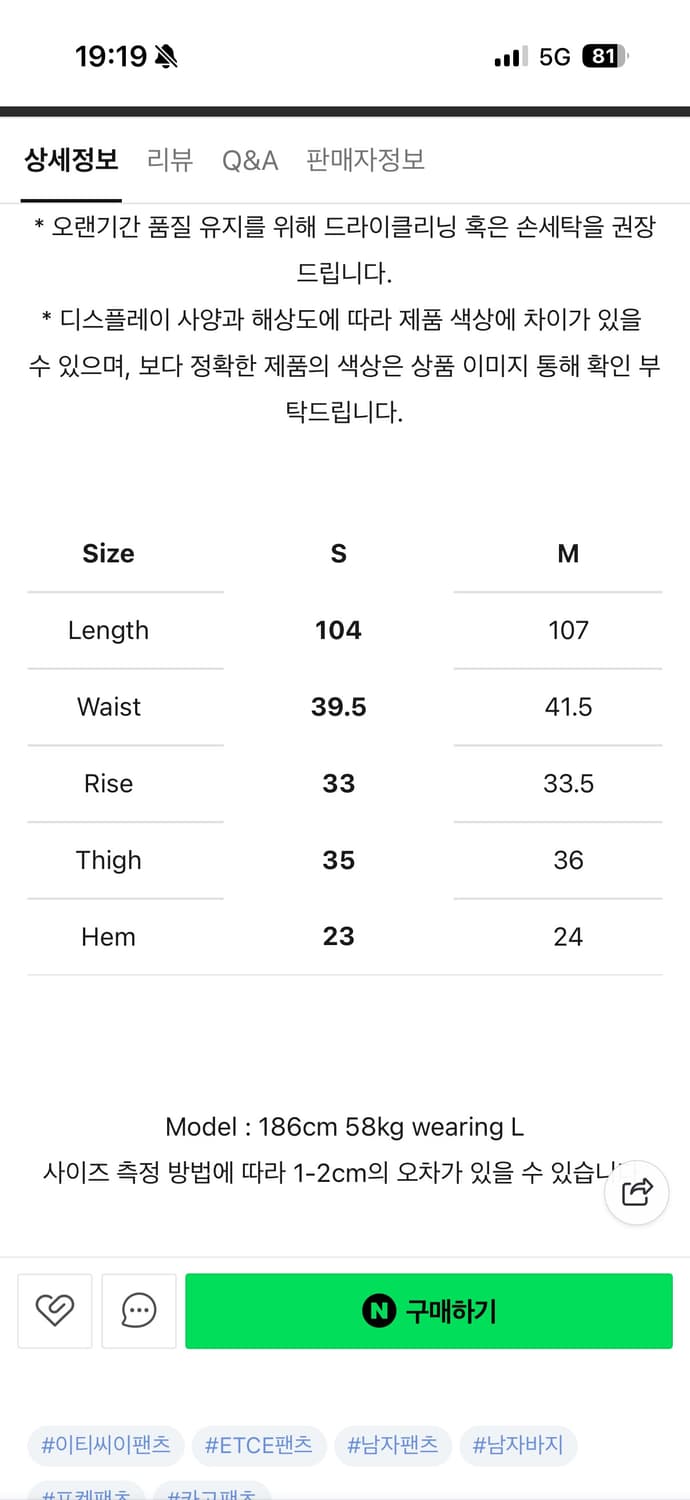Go to the 판매자정보 tab
Image resolution: width=690 pixels, height=1500 pixels.
point(366,160)
